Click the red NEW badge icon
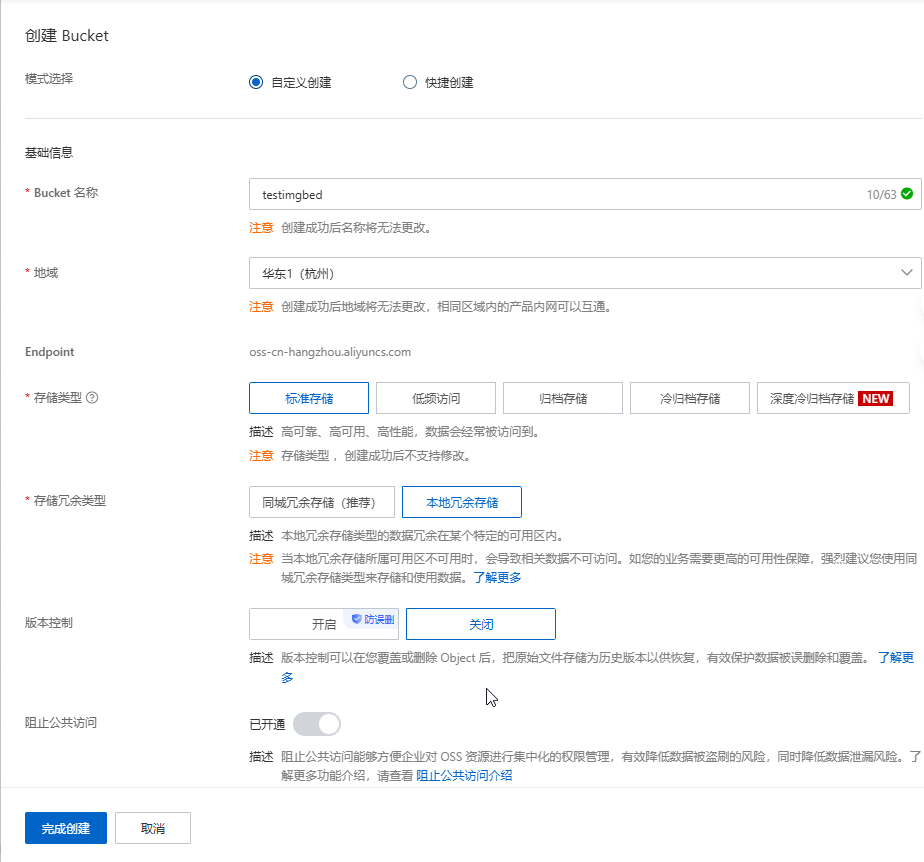The image size is (924, 862). click(x=876, y=398)
